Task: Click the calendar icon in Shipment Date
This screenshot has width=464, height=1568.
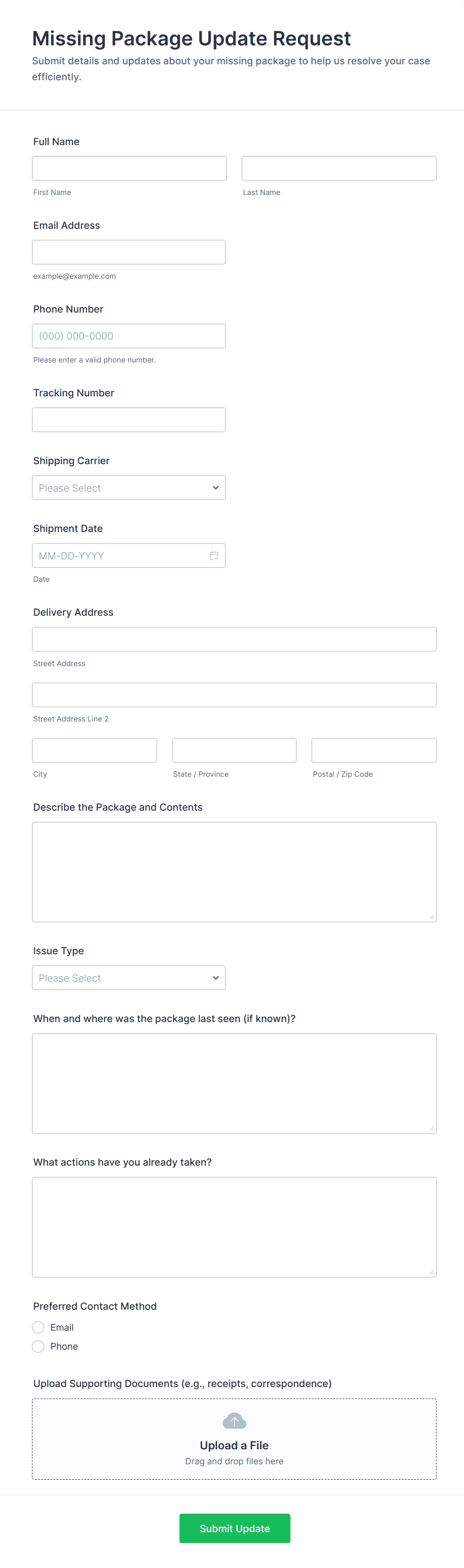Action: tap(214, 556)
